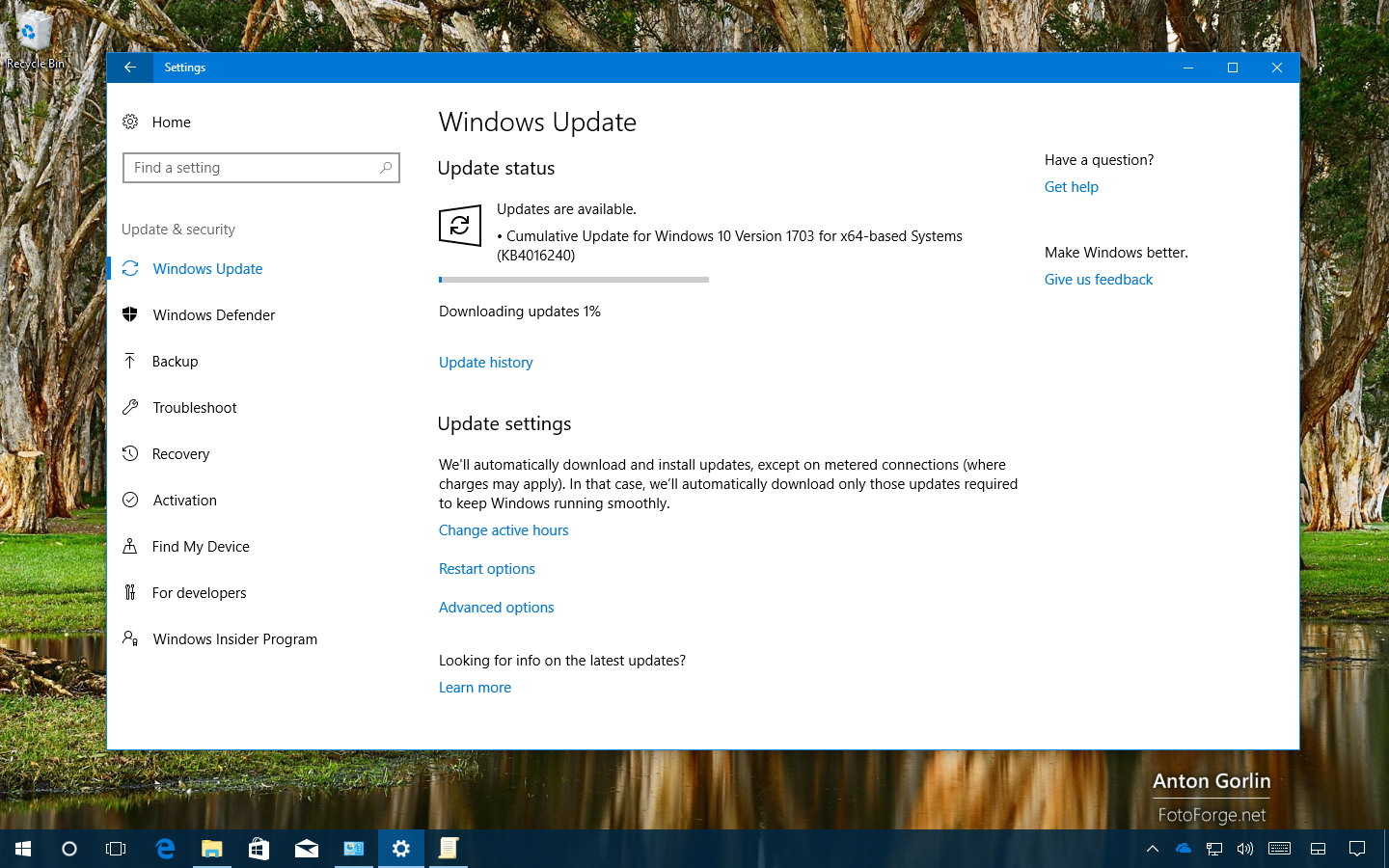Click the search magnifier in Find a setting

tap(386, 168)
